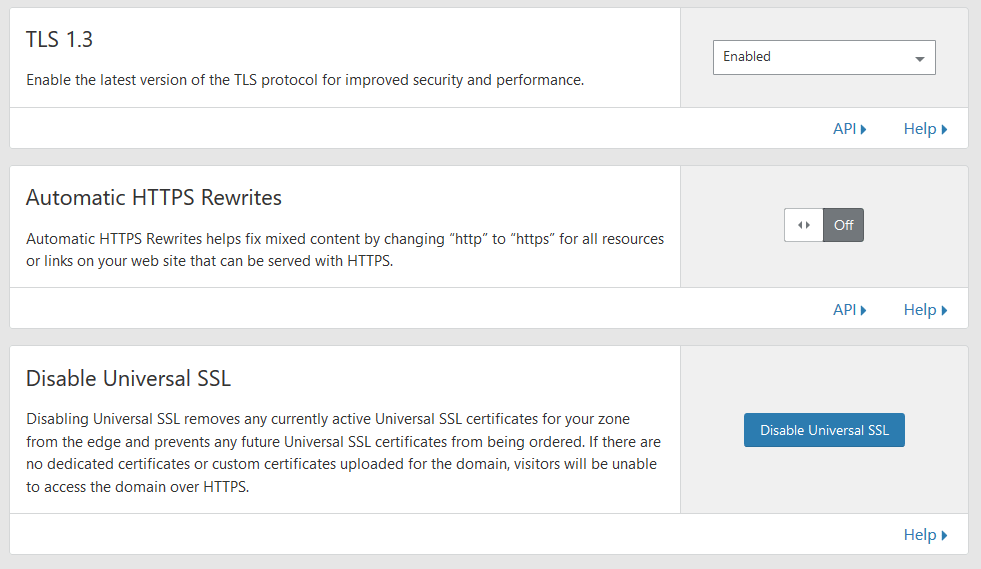Click the Help arrow icon in the HTTPS Rewrites card
Viewport: 981px width, 569px height.
tap(944, 310)
